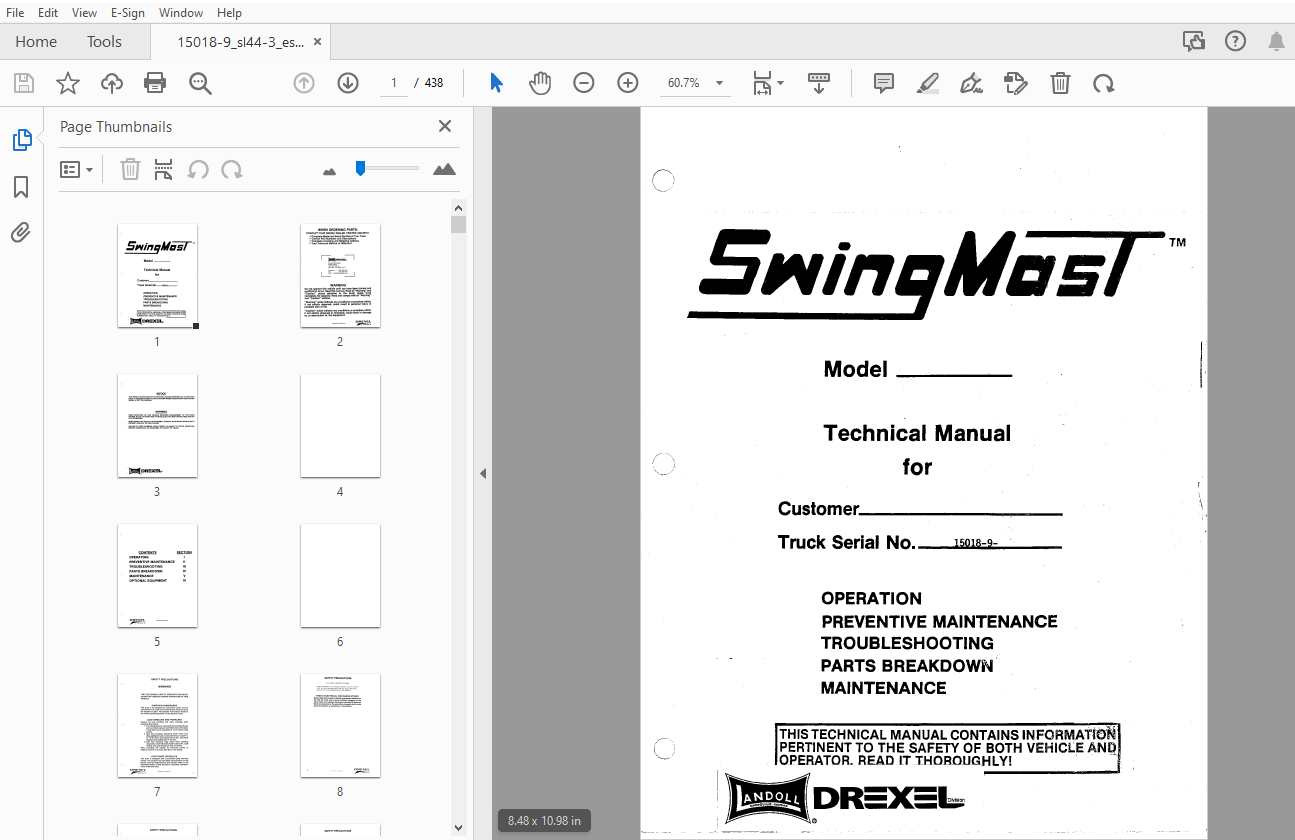Screen dimensions: 1295x840
Task: Open the Window menu
Action: pyautogui.click(x=181, y=13)
